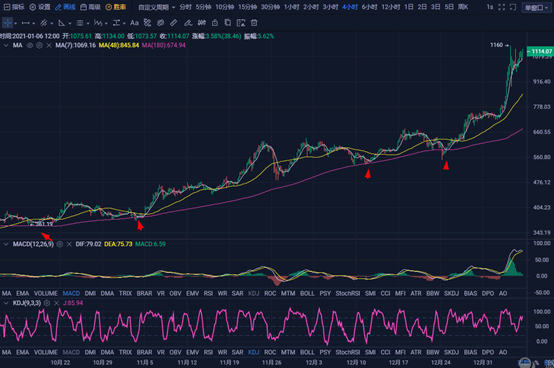Switch to the 1小时 timeframe
Image resolution: width=554 pixels, height=368 pixels.
[x=292, y=7]
